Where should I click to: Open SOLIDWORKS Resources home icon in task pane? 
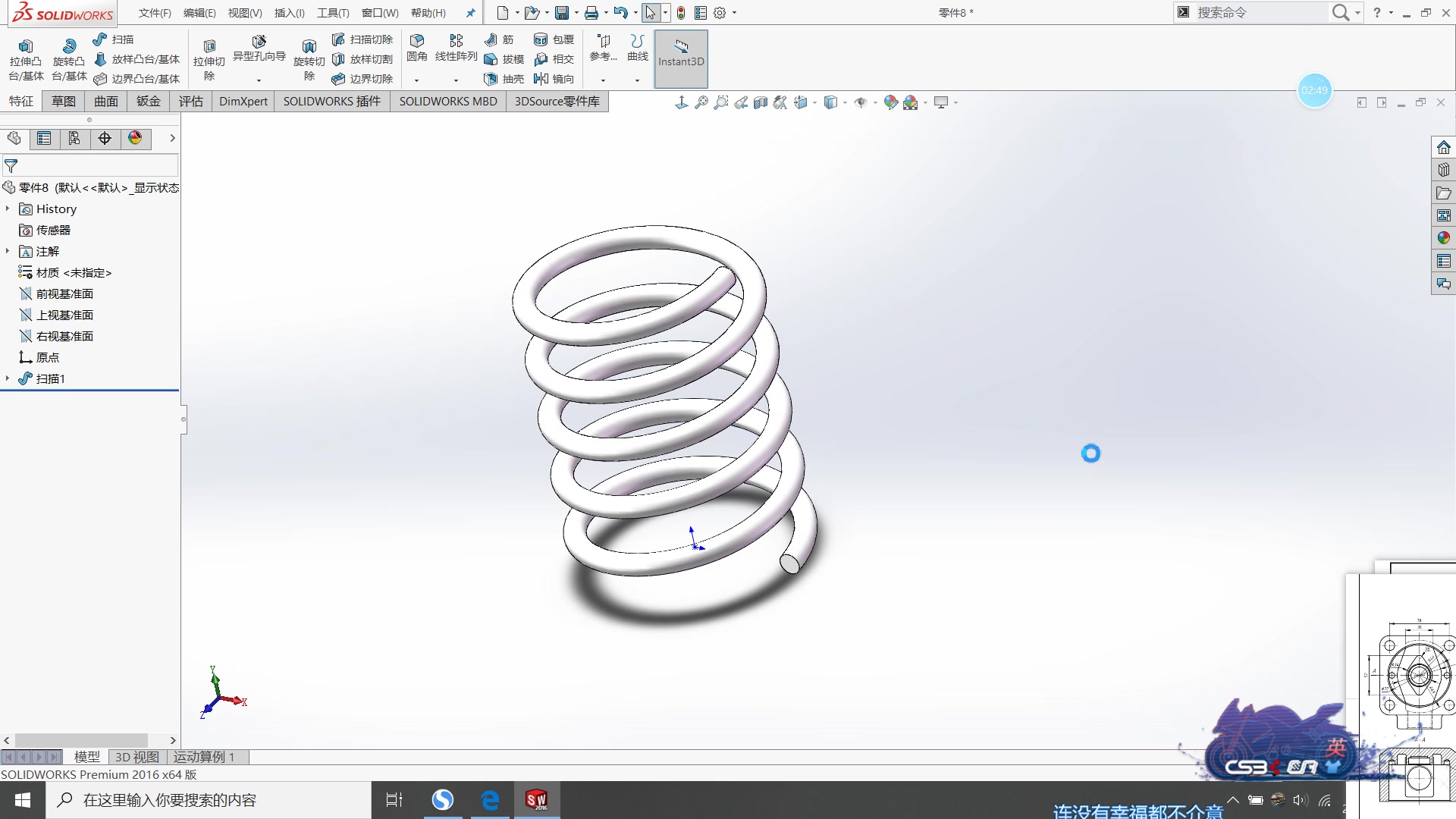pos(1444,148)
